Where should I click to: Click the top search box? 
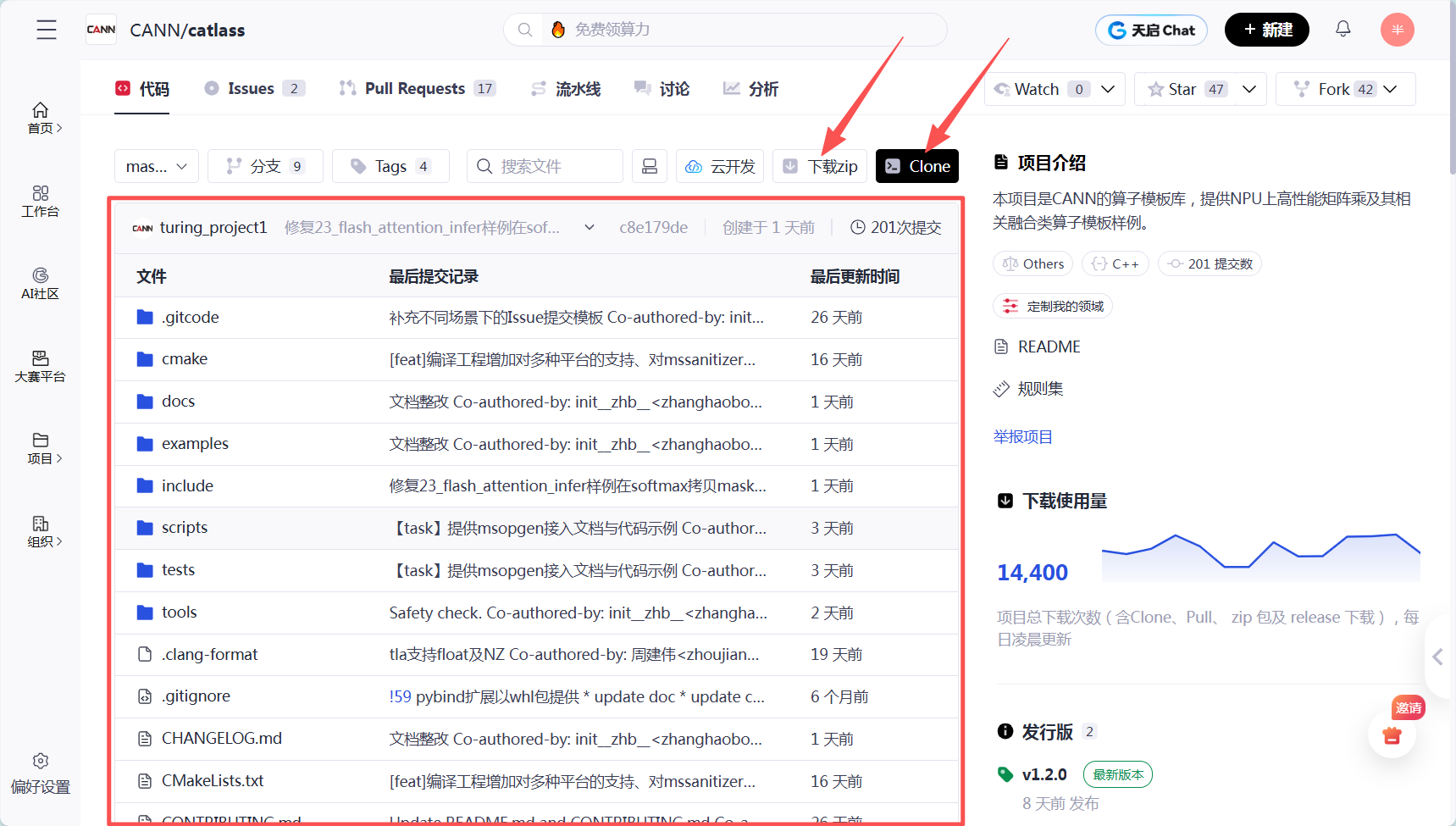(x=725, y=30)
